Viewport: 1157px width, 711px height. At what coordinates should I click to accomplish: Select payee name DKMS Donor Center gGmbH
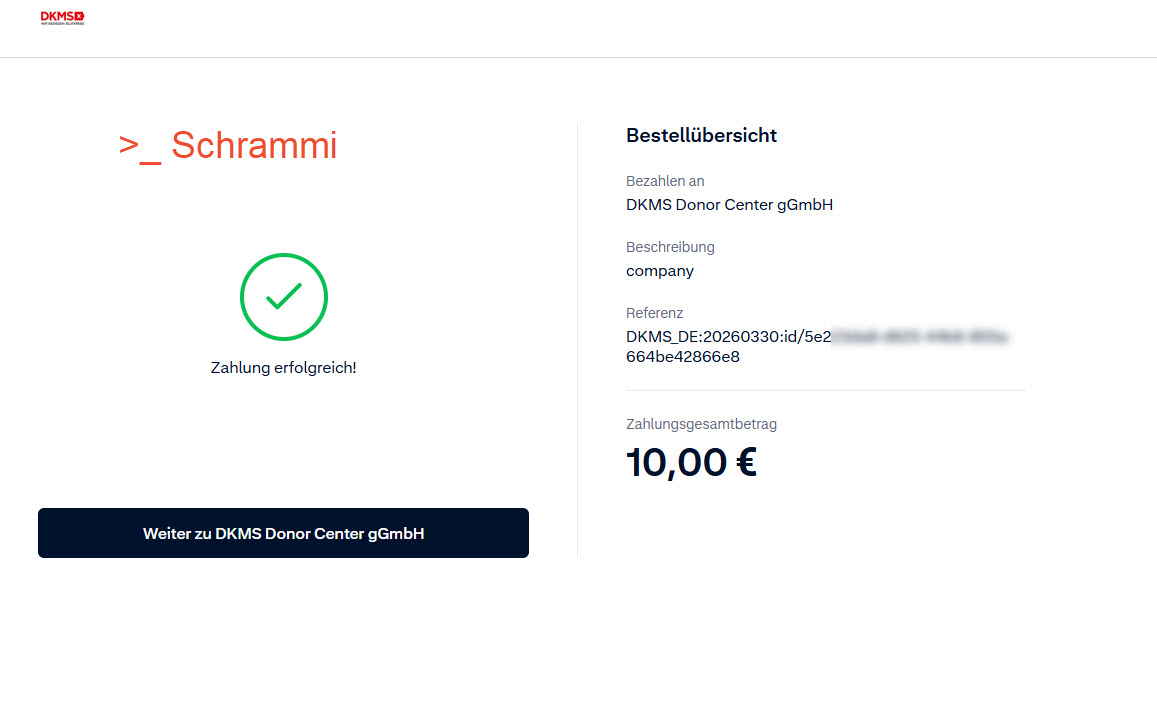coord(729,205)
